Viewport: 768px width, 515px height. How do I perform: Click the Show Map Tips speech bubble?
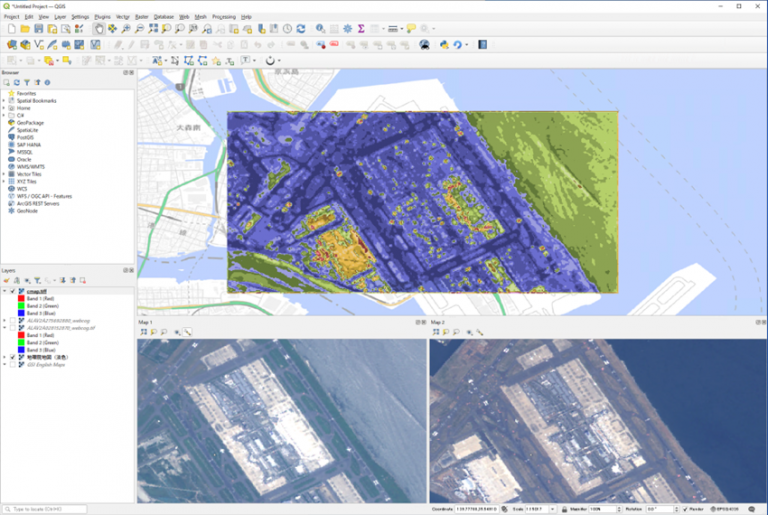click(411, 29)
